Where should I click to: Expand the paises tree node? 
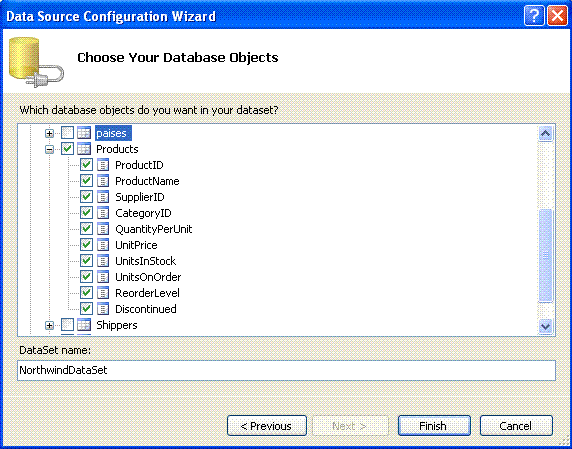49,133
